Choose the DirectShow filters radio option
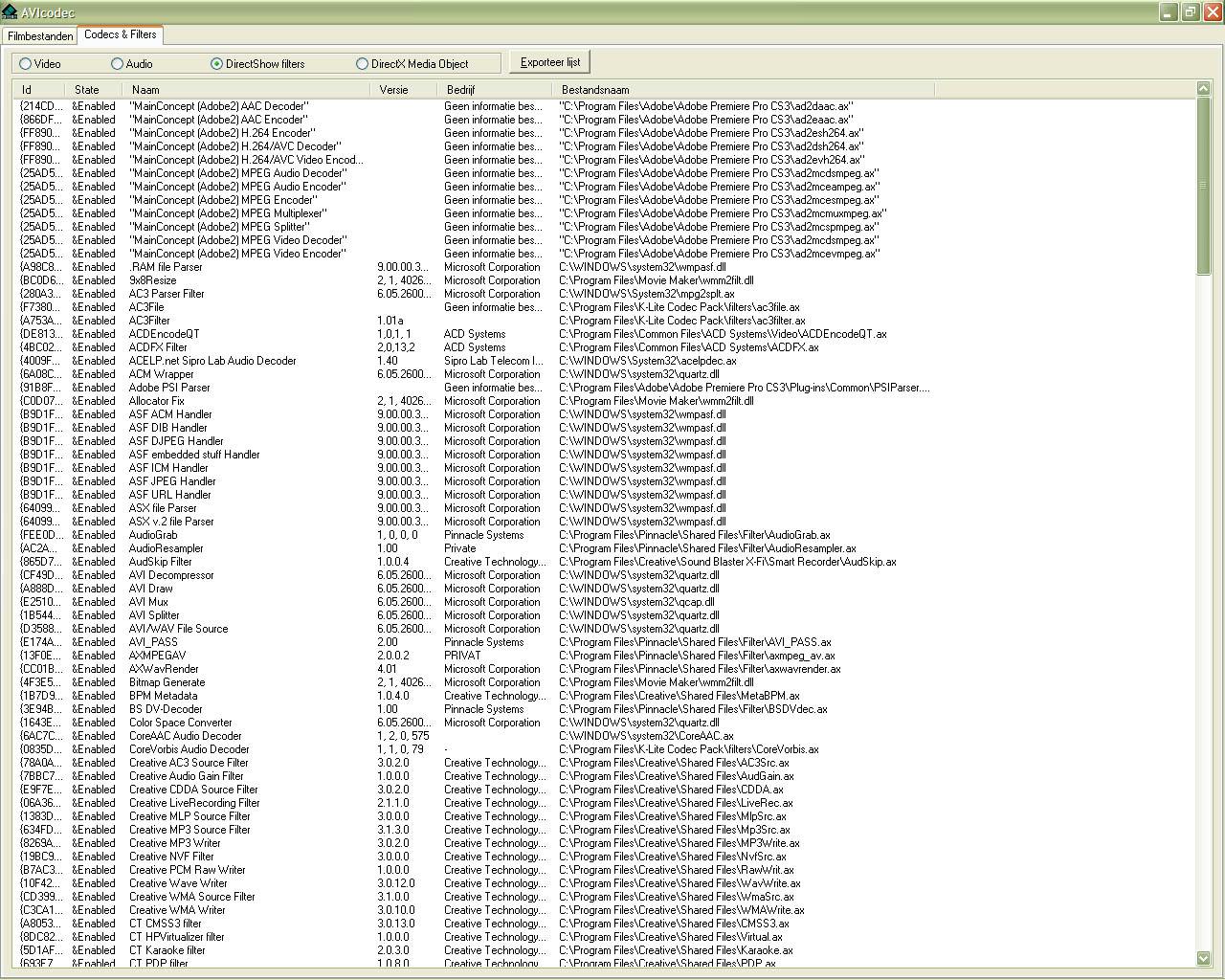 (x=256, y=64)
